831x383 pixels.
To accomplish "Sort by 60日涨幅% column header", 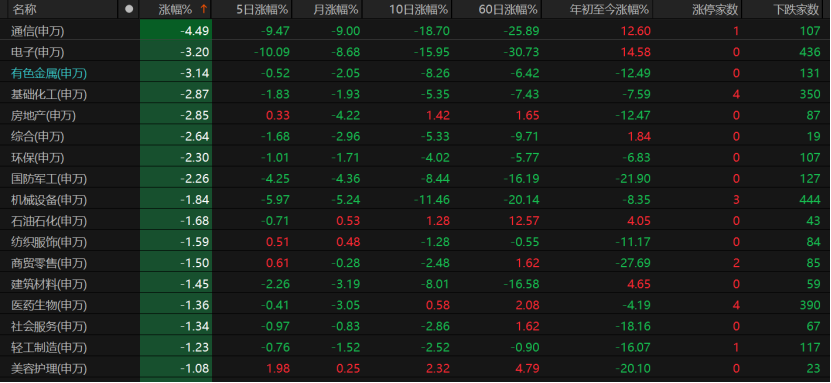I will click(x=508, y=9).
